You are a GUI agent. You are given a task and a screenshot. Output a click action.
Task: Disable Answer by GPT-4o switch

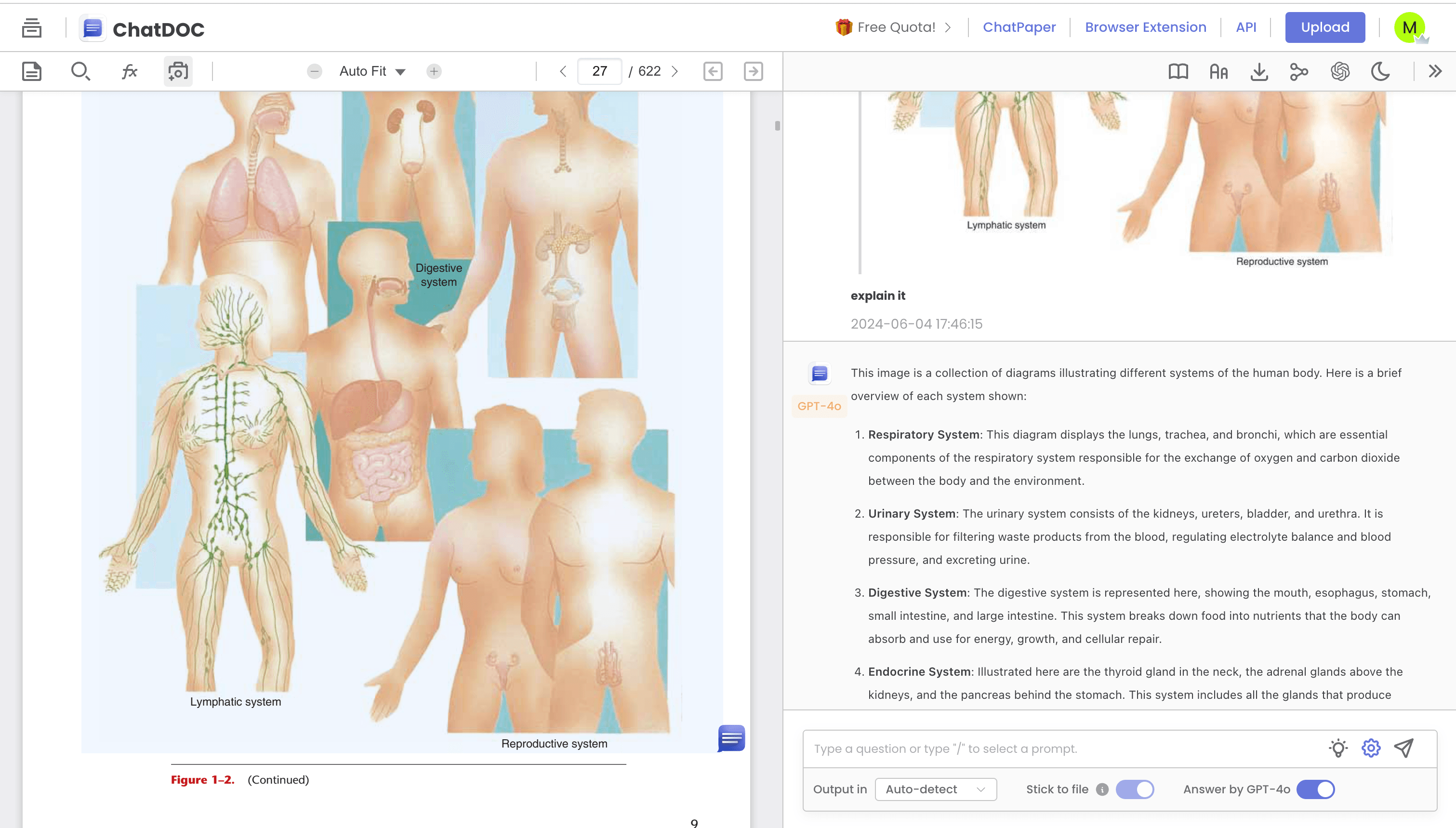coord(1316,789)
